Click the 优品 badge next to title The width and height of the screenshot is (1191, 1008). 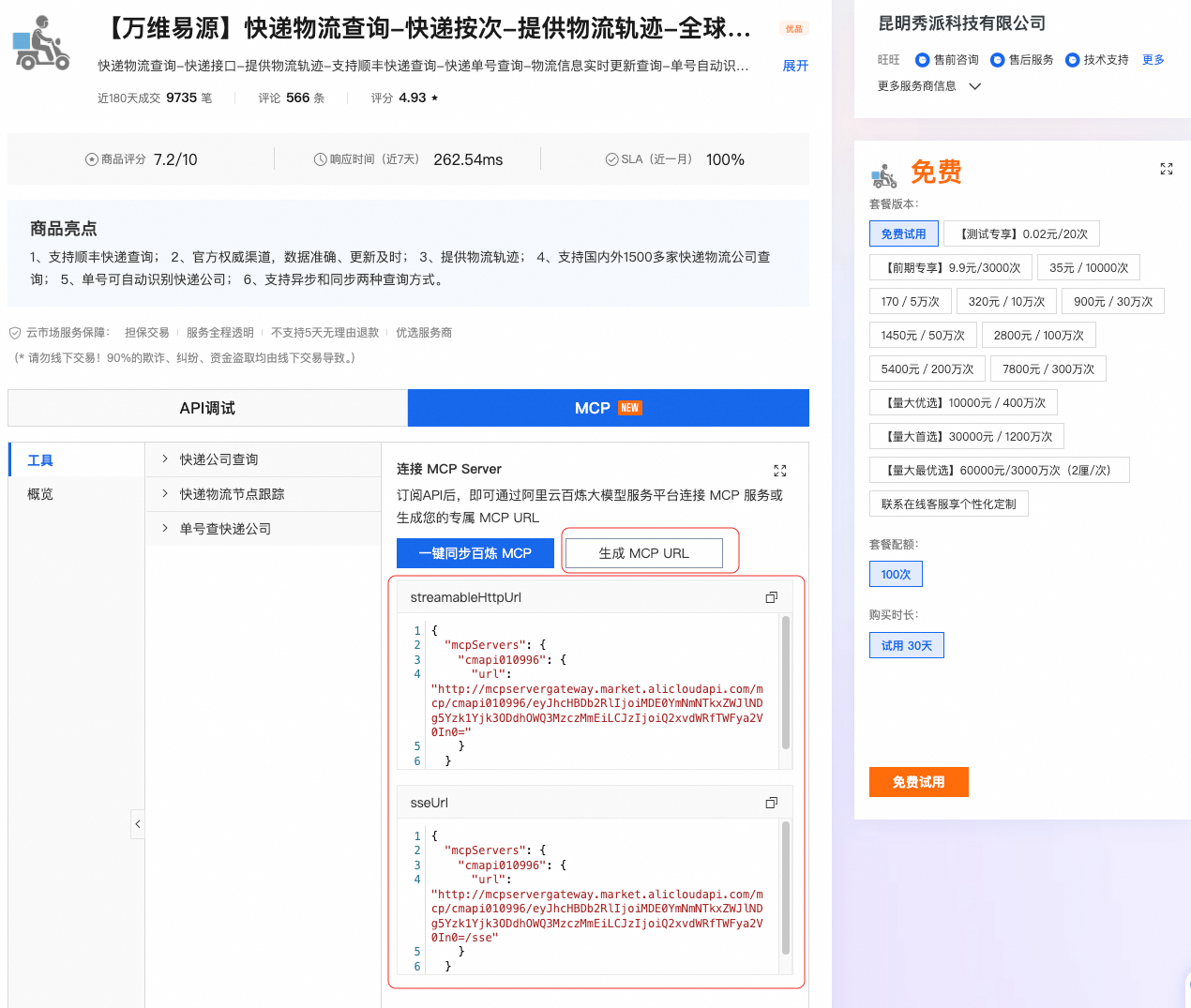(794, 29)
